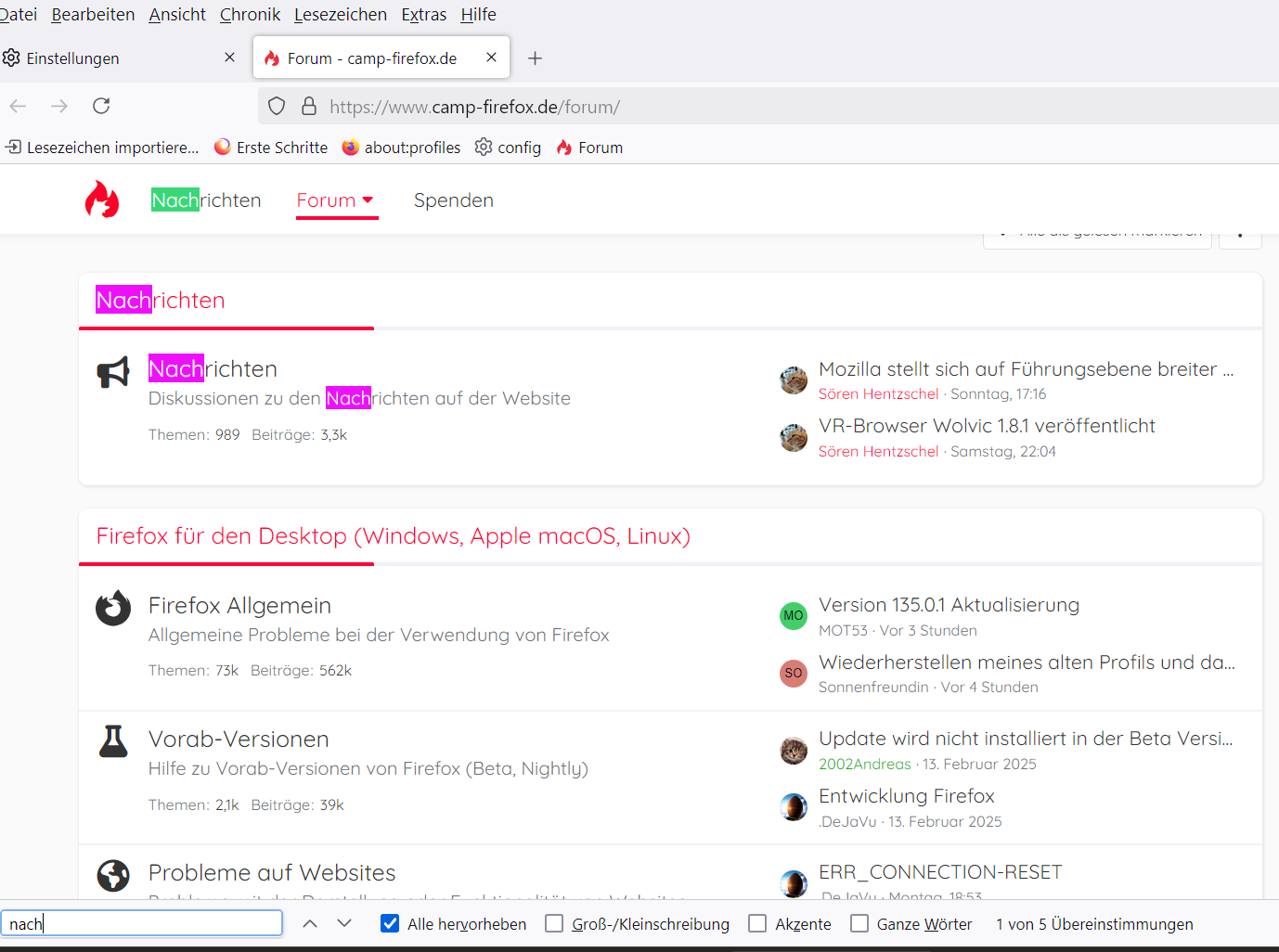This screenshot has height=952, width=1279.
Task: Open the Extras menu
Action: pos(424,15)
